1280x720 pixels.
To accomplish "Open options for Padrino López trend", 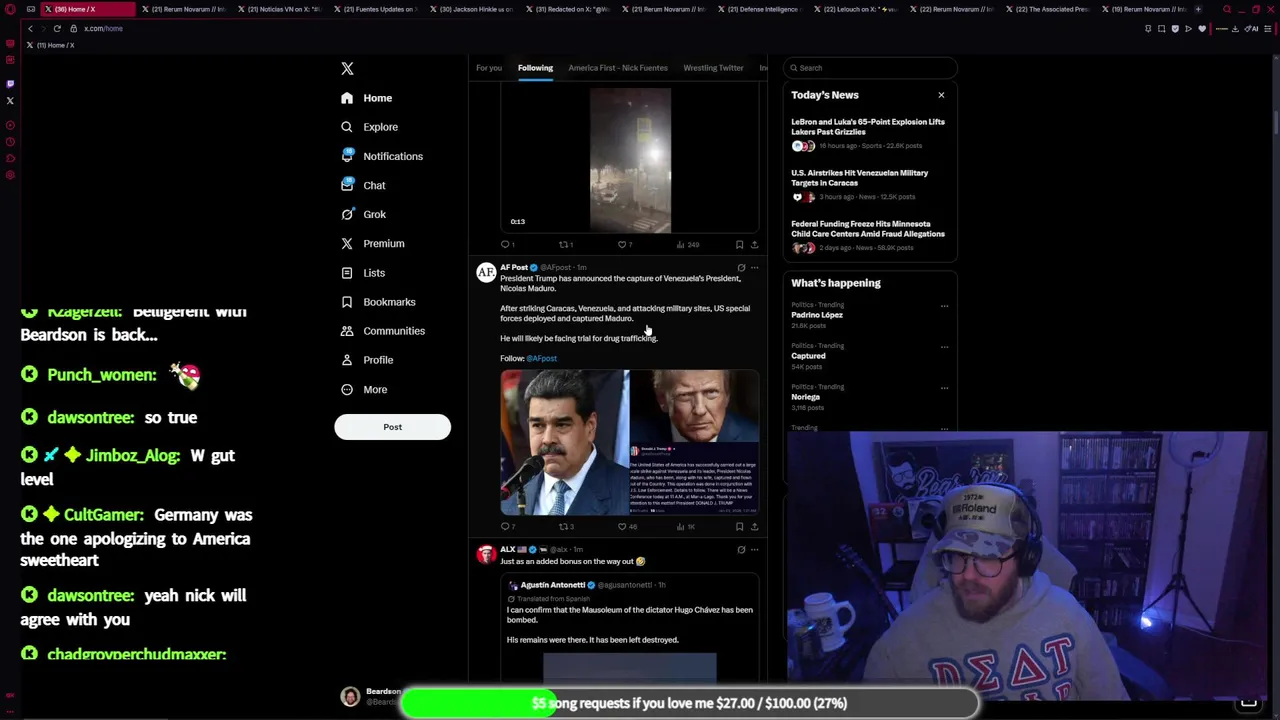I will pyautogui.click(x=944, y=306).
